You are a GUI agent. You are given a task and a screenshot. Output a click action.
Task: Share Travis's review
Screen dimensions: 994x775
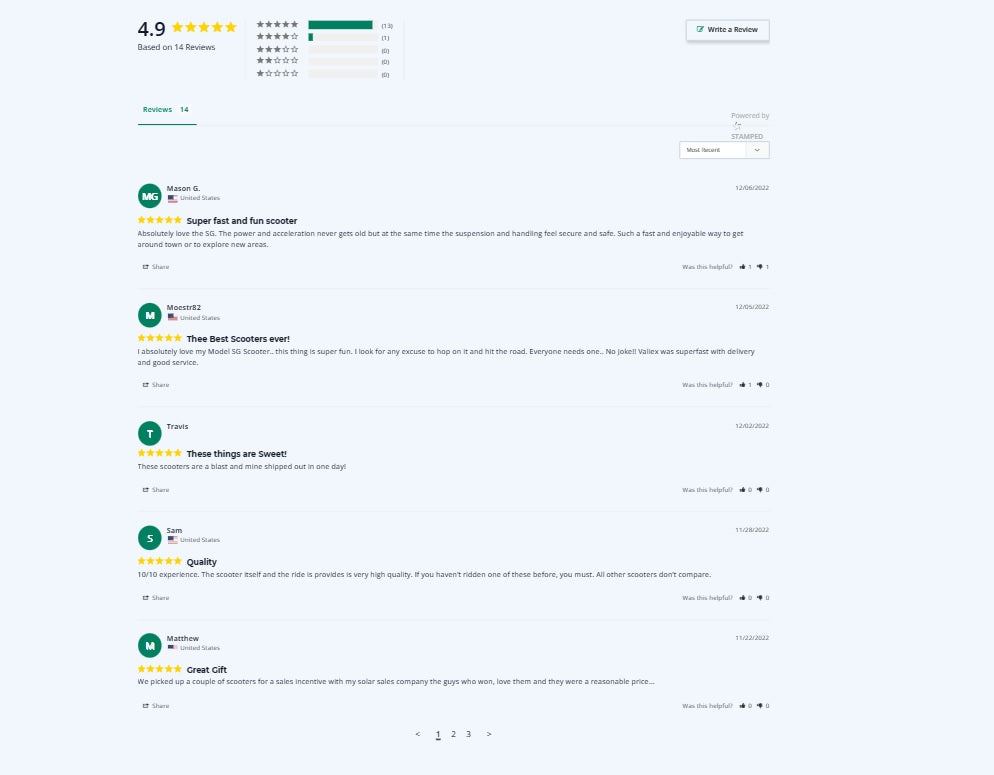pyautogui.click(x=156, y=490)
